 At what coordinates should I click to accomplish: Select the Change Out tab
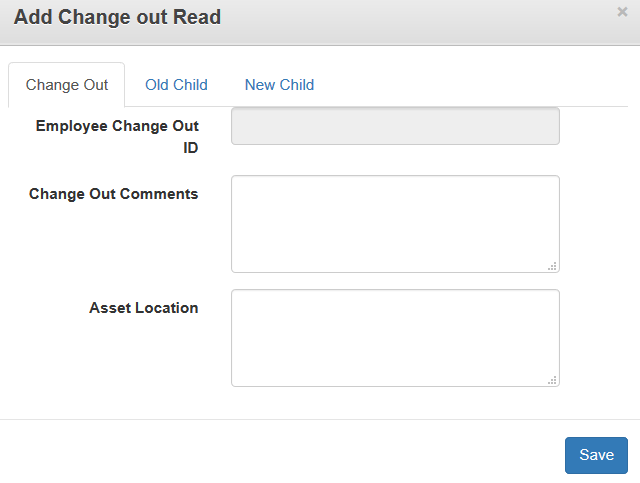(x=67, y=85)
